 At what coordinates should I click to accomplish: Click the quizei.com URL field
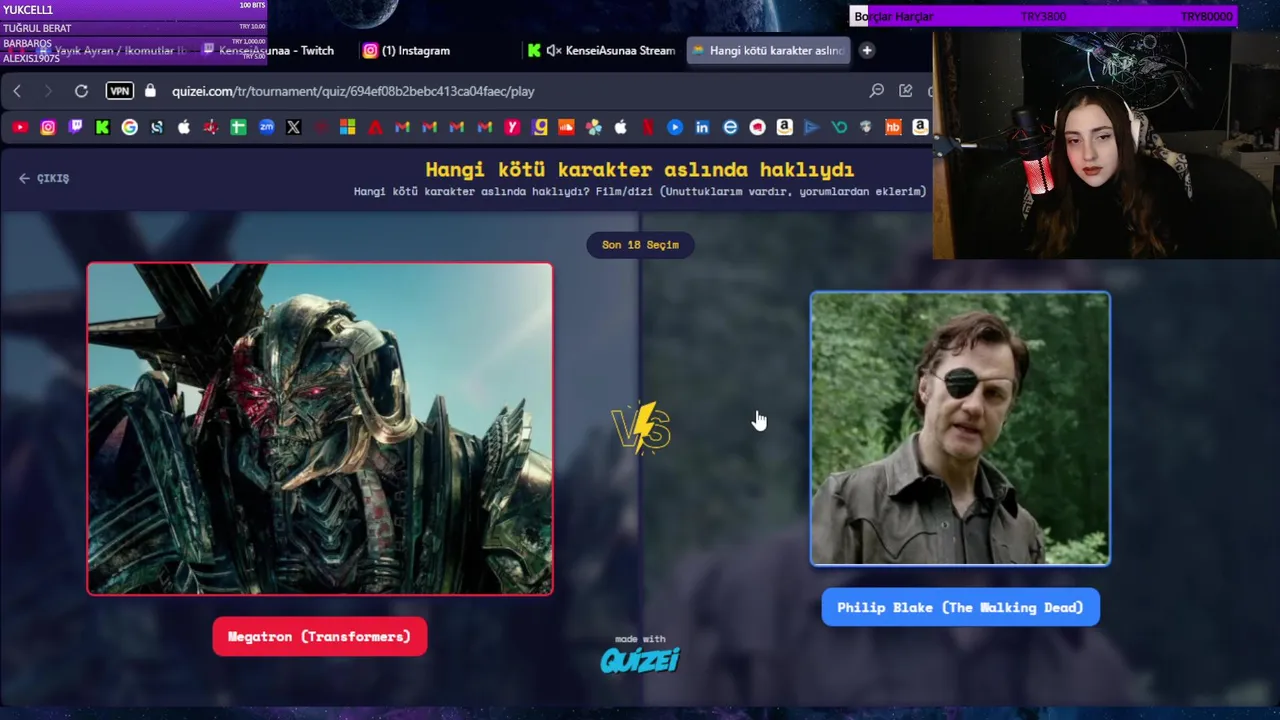click(353, 91)
